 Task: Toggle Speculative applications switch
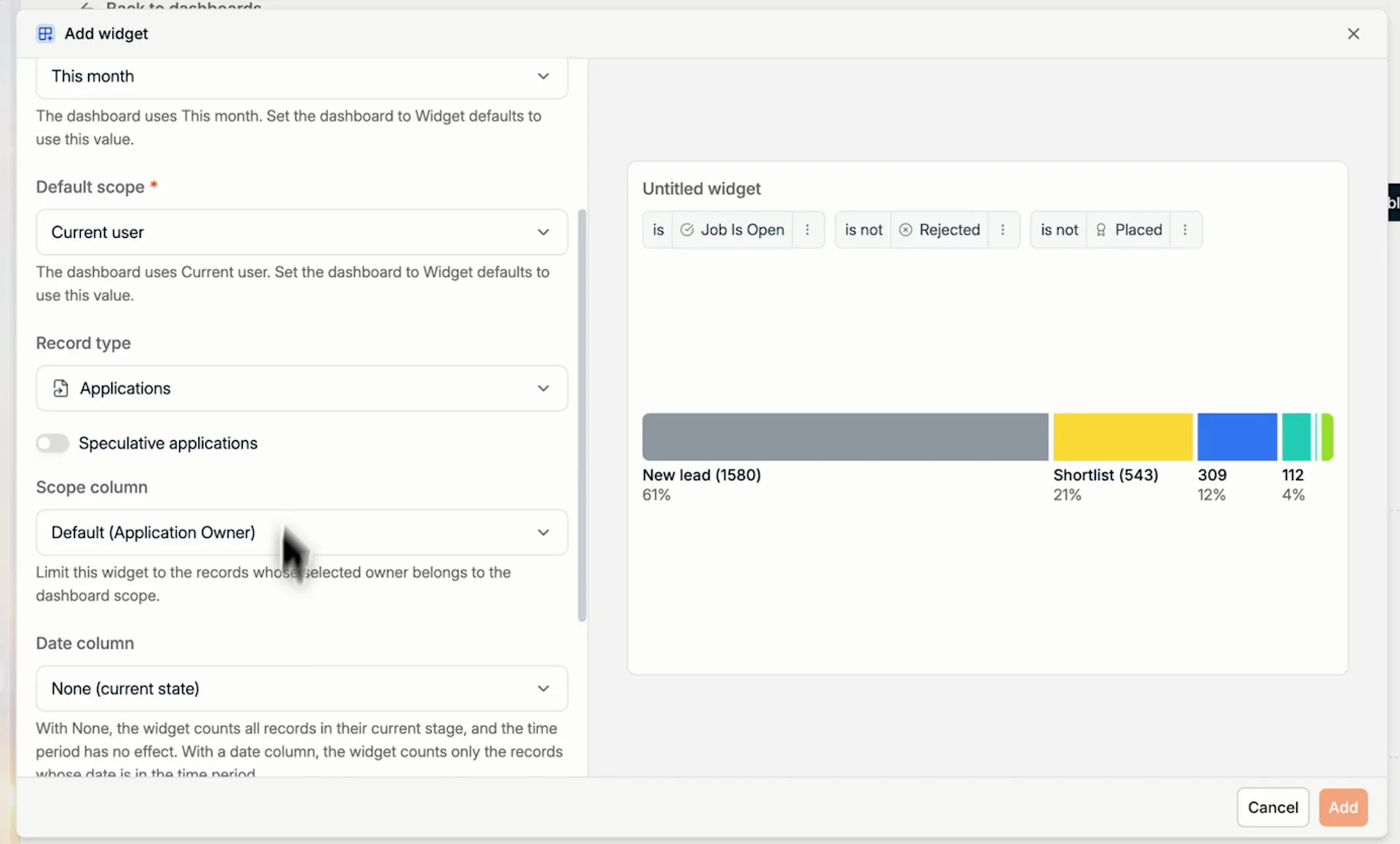[52, 443]
